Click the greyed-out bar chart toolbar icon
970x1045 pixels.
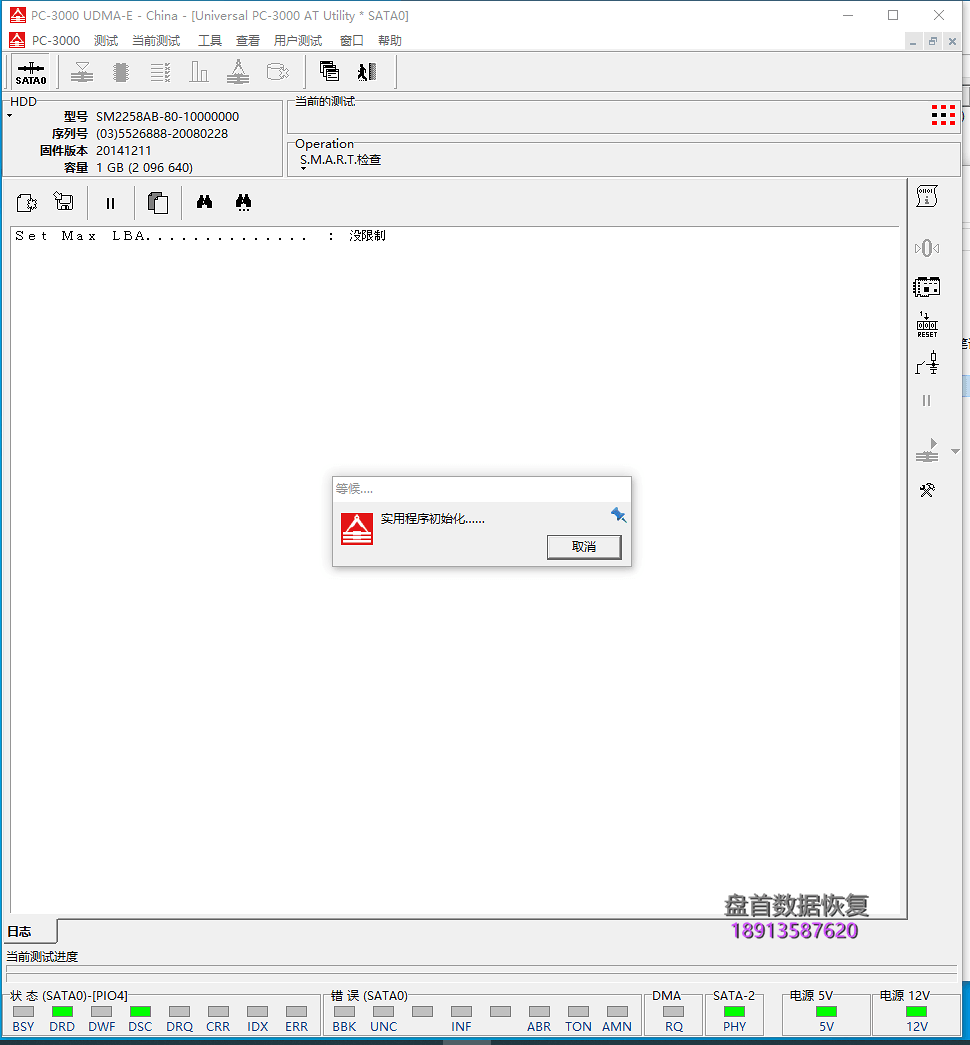coord(199,72)
